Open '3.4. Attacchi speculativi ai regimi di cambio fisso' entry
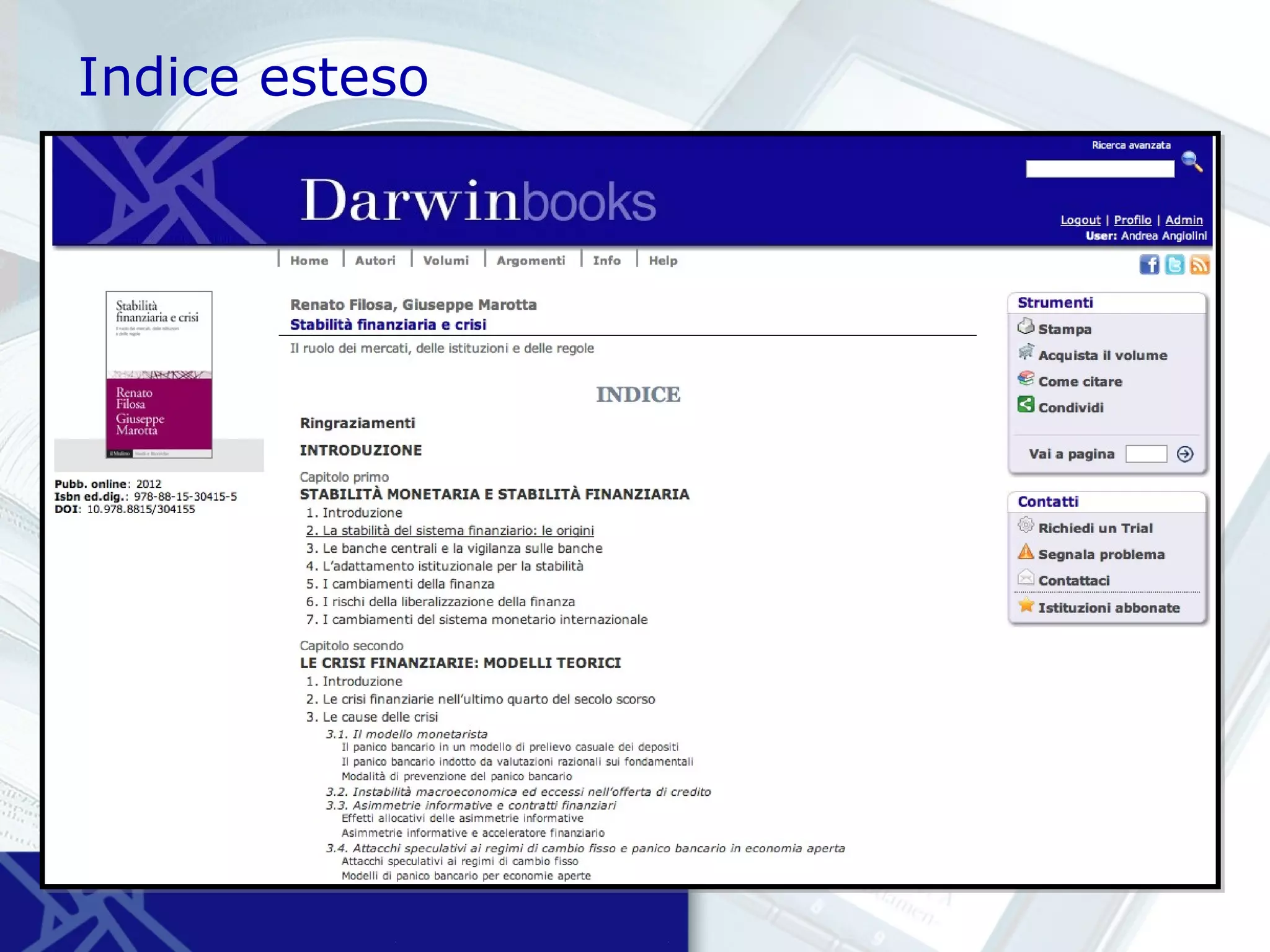This screenshot has width=1270, height=952. point(585,848)
